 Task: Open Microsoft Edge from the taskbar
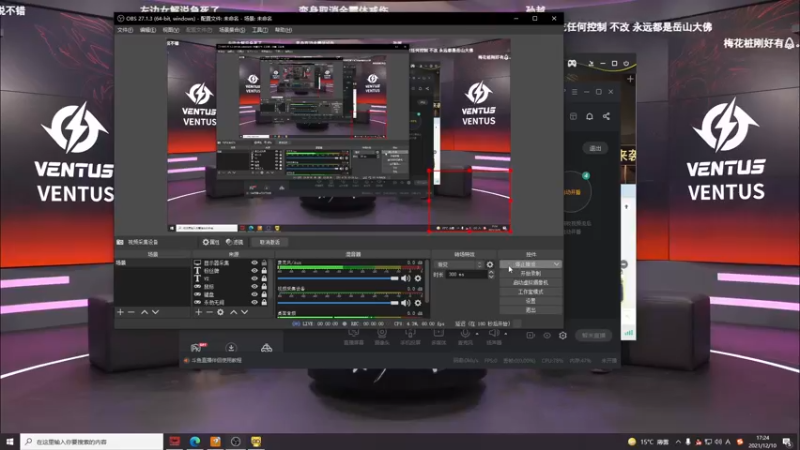(x=195, y=441)
